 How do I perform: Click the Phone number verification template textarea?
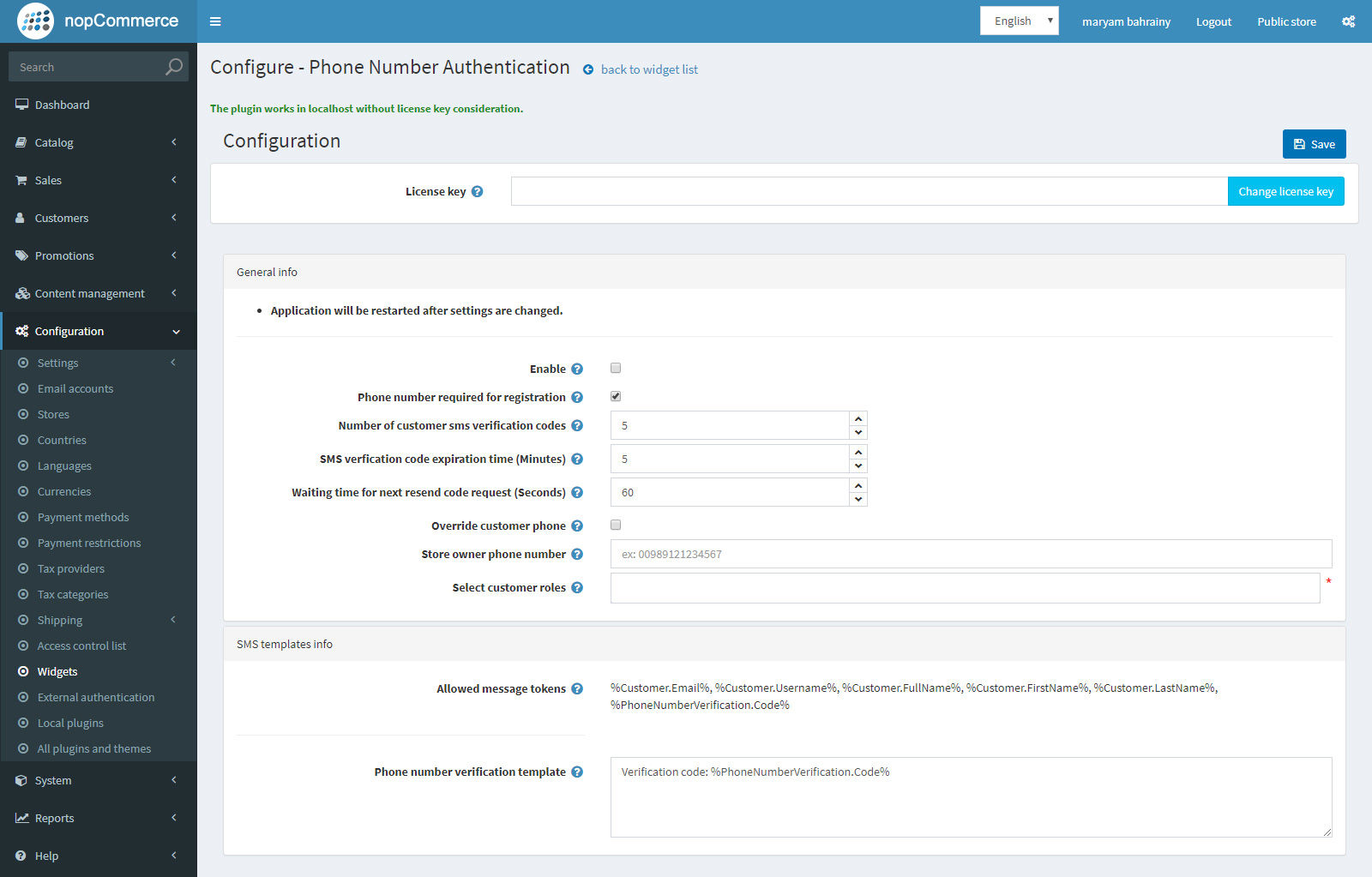[971, 797]
